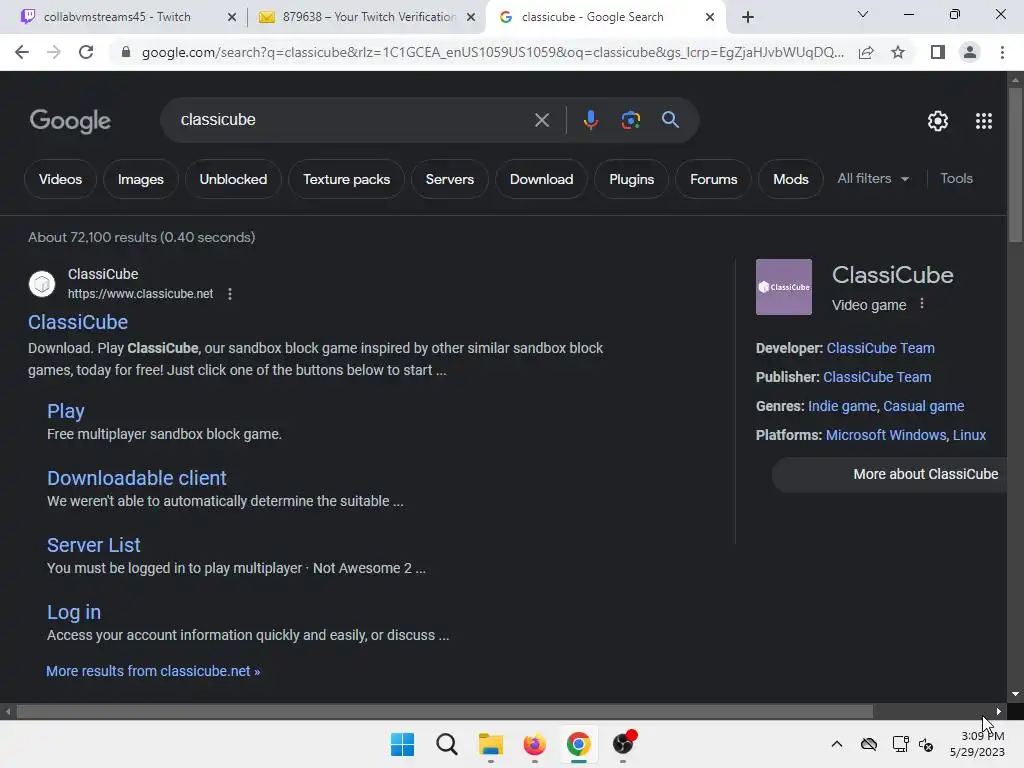Click the ClassiCube knowledge panel logo thumbnail
1024x768 pixels.
(x=784, y=287)
